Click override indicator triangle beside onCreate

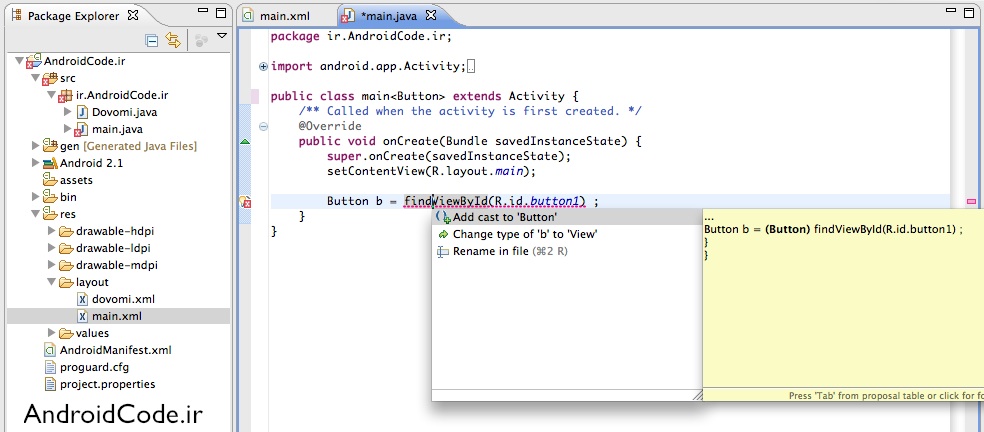[x=246, y=142]
